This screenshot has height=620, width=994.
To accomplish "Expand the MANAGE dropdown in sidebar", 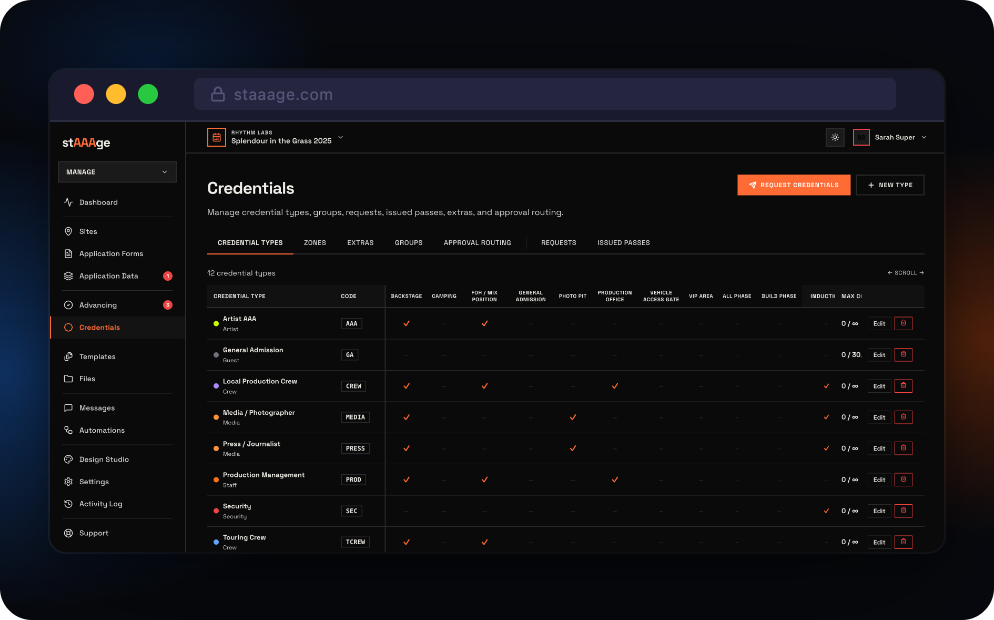I will (x=117, y=172).
